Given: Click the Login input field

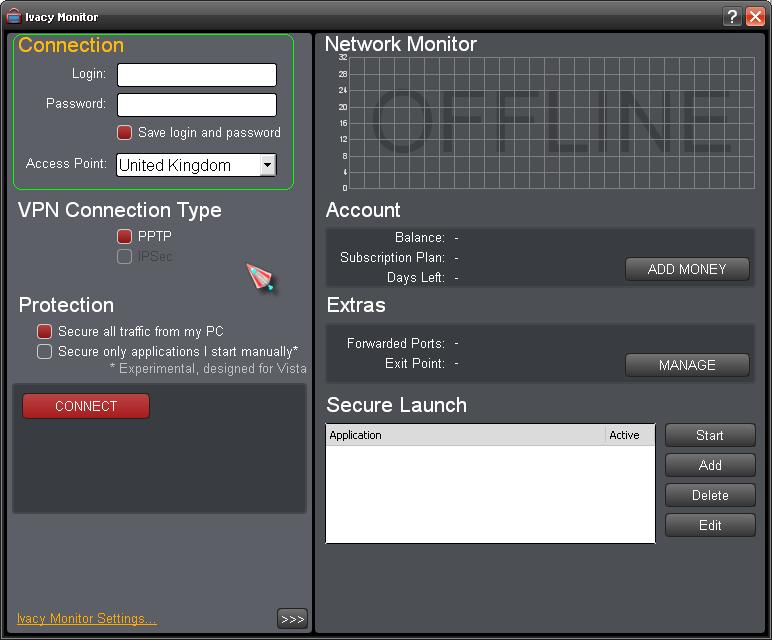Looking at the screenshot, I should point(197,75).
